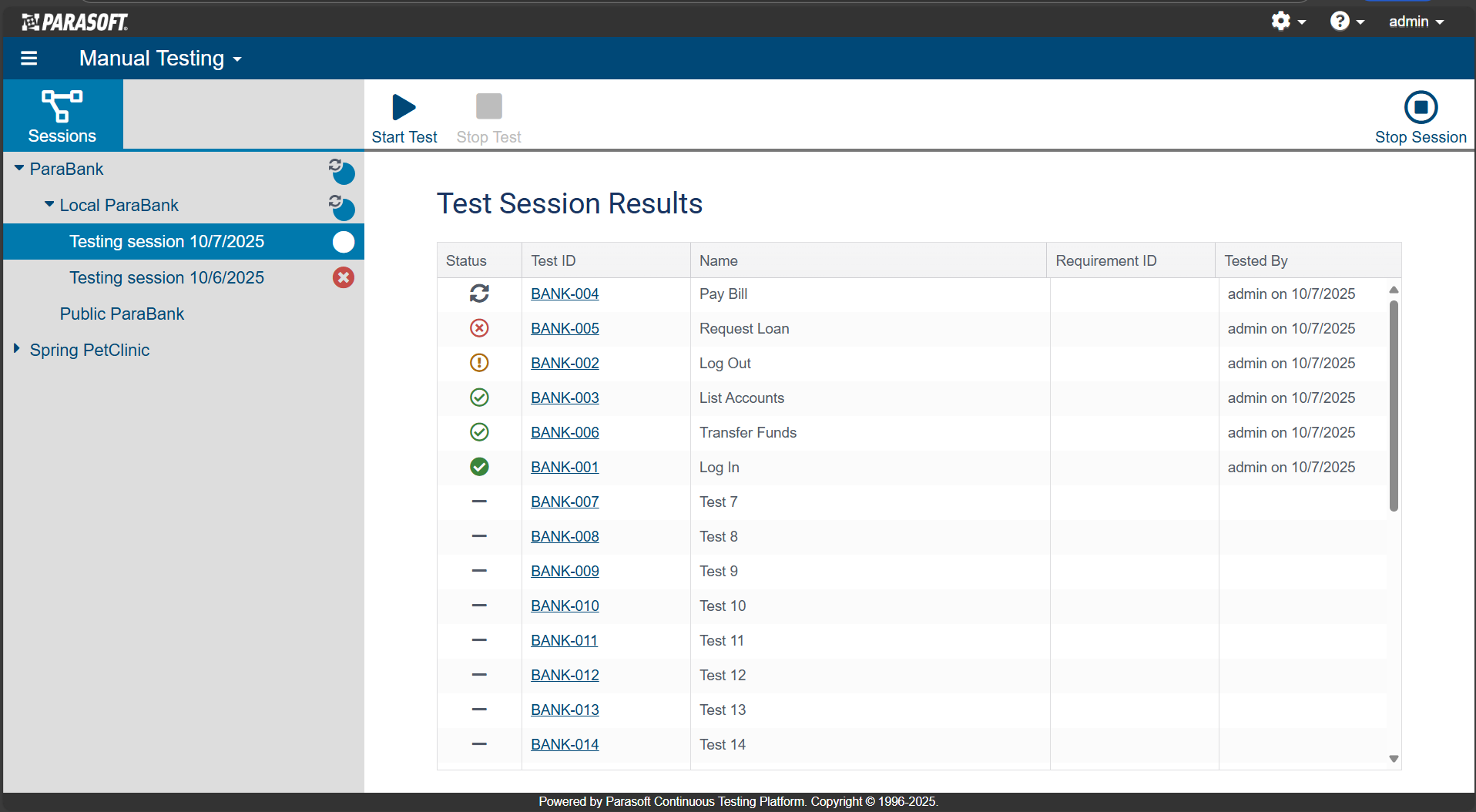Click the passed status icon for BANK-001
1476x812 pixels.
(x=479, y=467)
